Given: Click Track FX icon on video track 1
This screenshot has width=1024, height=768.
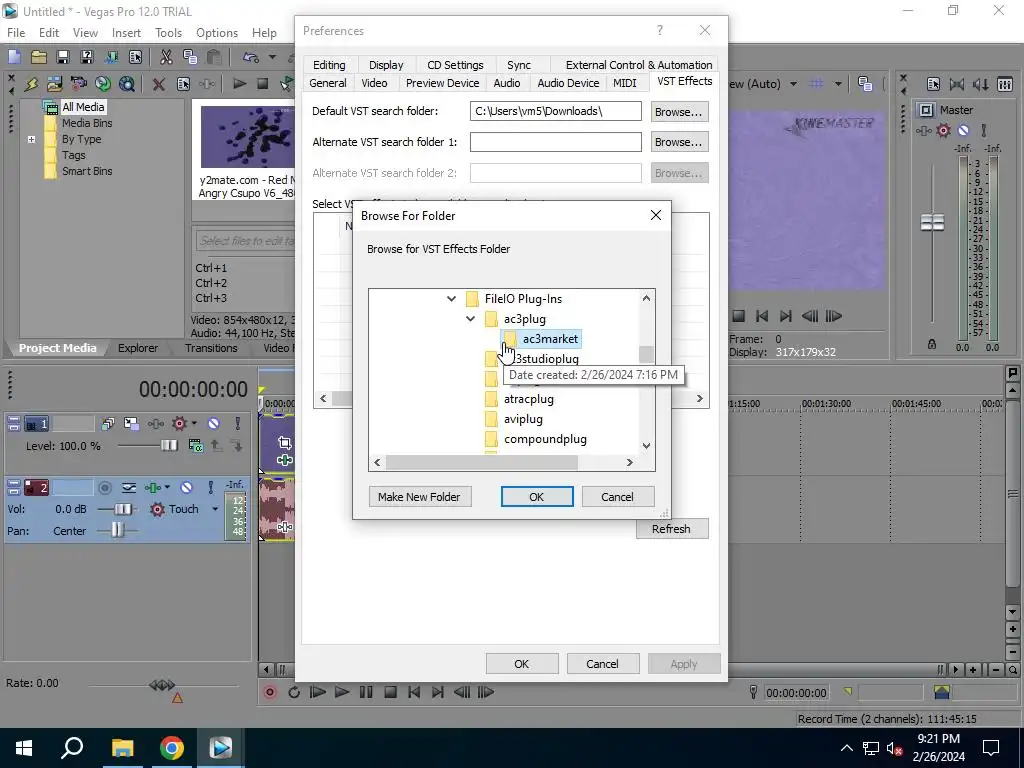Looking at the screenshot, I should (x=155, y=424).
